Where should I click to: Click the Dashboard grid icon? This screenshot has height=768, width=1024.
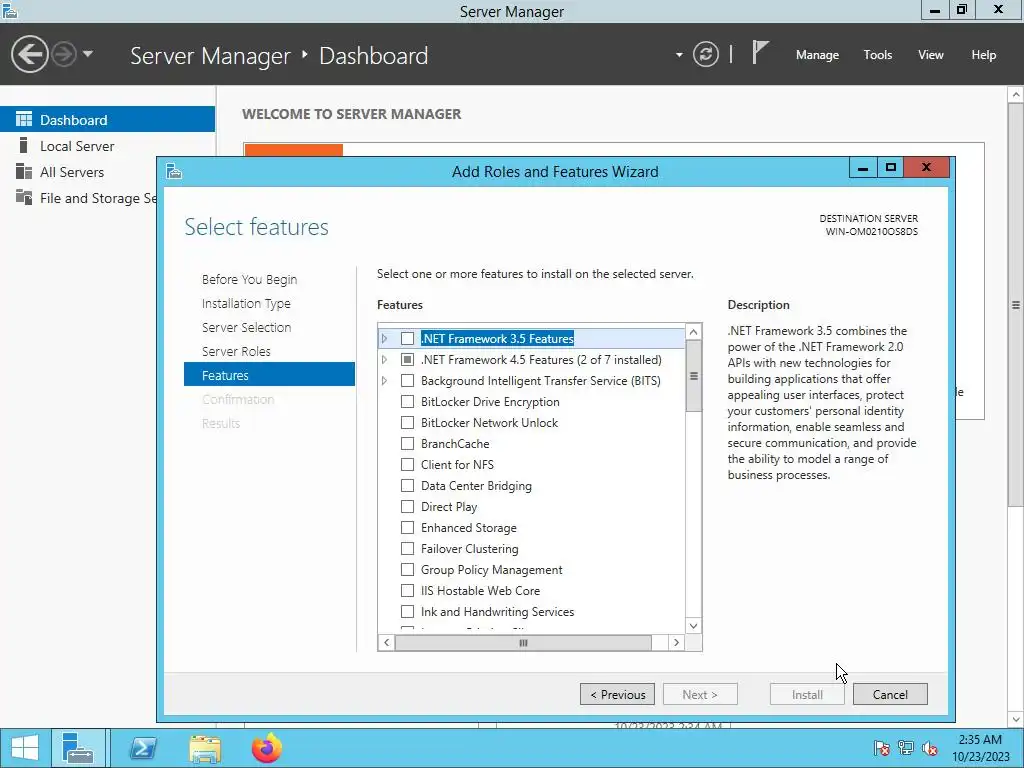pyautogui.click(x=24, y=119)
